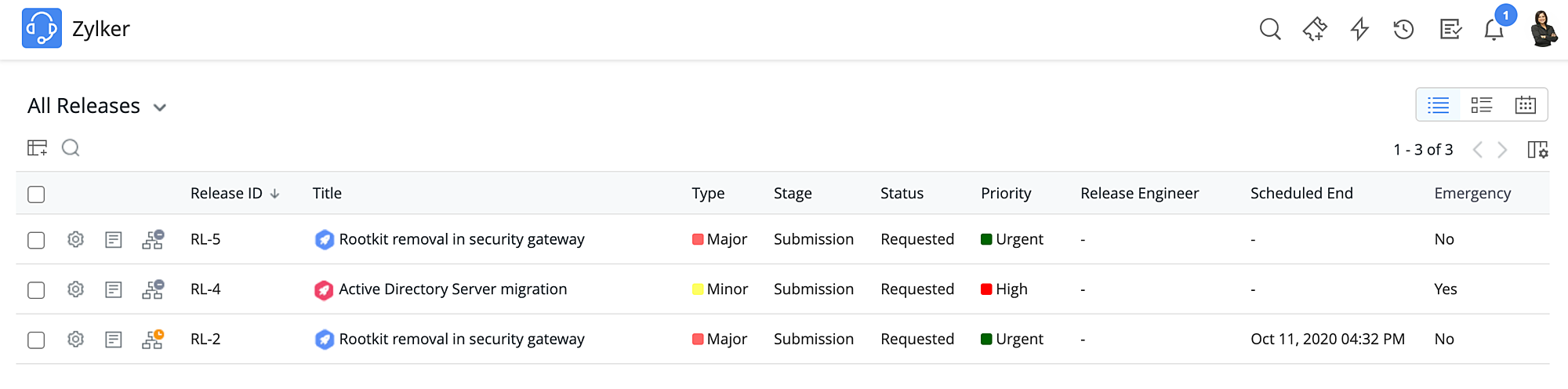Image resolution: width=1568 pixels, height=389 pixels.
Task: Open release link RL-2
Action: 205,340
